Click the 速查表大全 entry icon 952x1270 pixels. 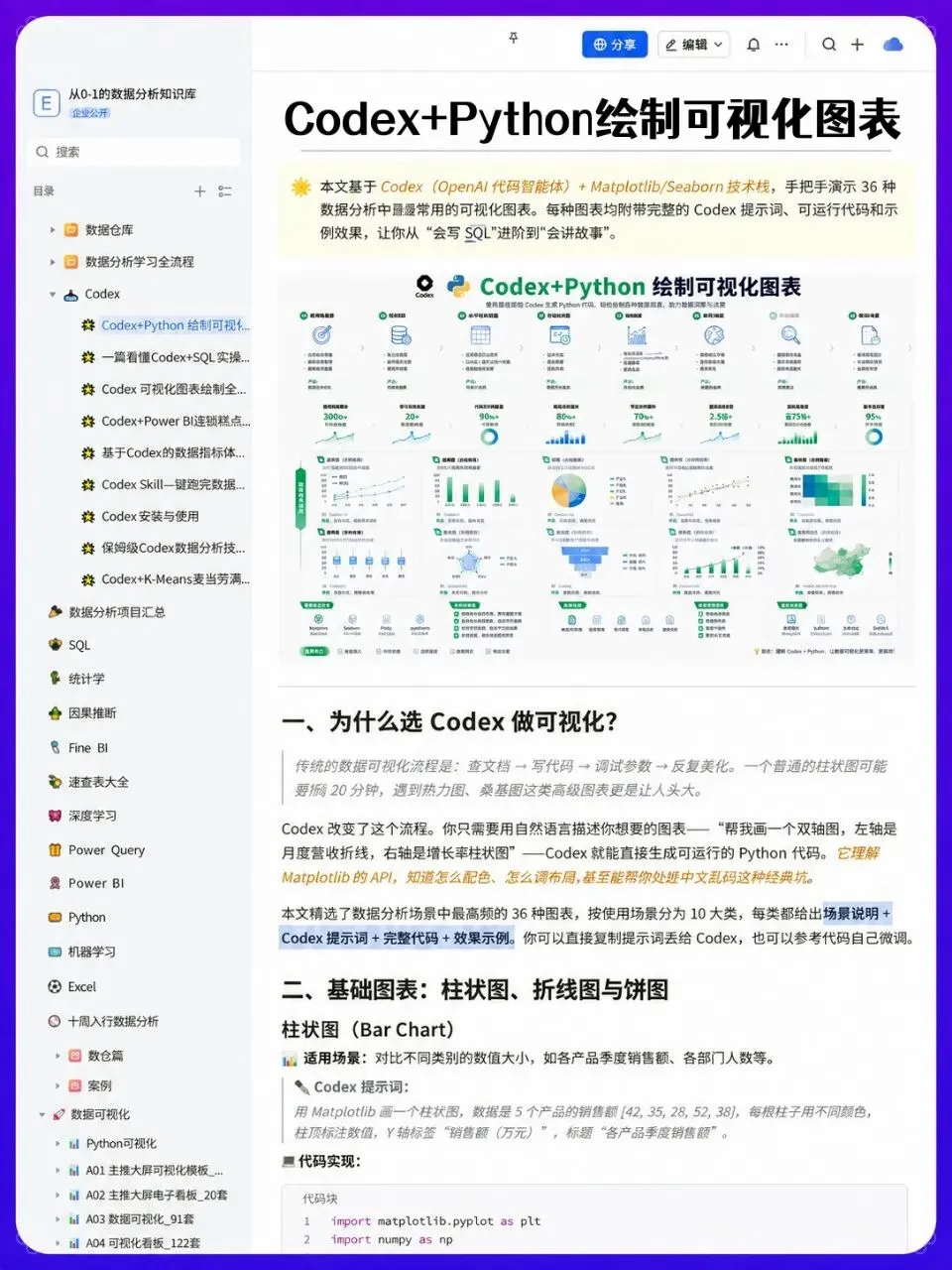coord(56,782)
